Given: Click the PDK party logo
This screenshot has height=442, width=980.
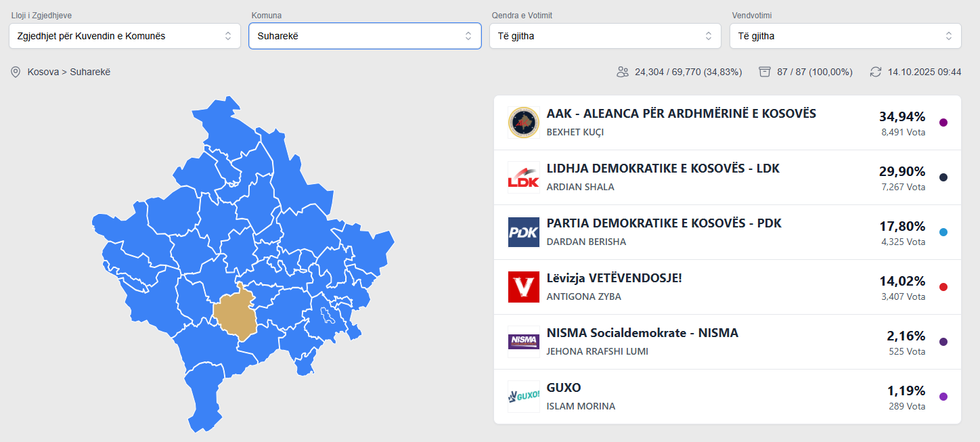Looking at the screenshot, I should pyautogui.click(x=523, y=232).
